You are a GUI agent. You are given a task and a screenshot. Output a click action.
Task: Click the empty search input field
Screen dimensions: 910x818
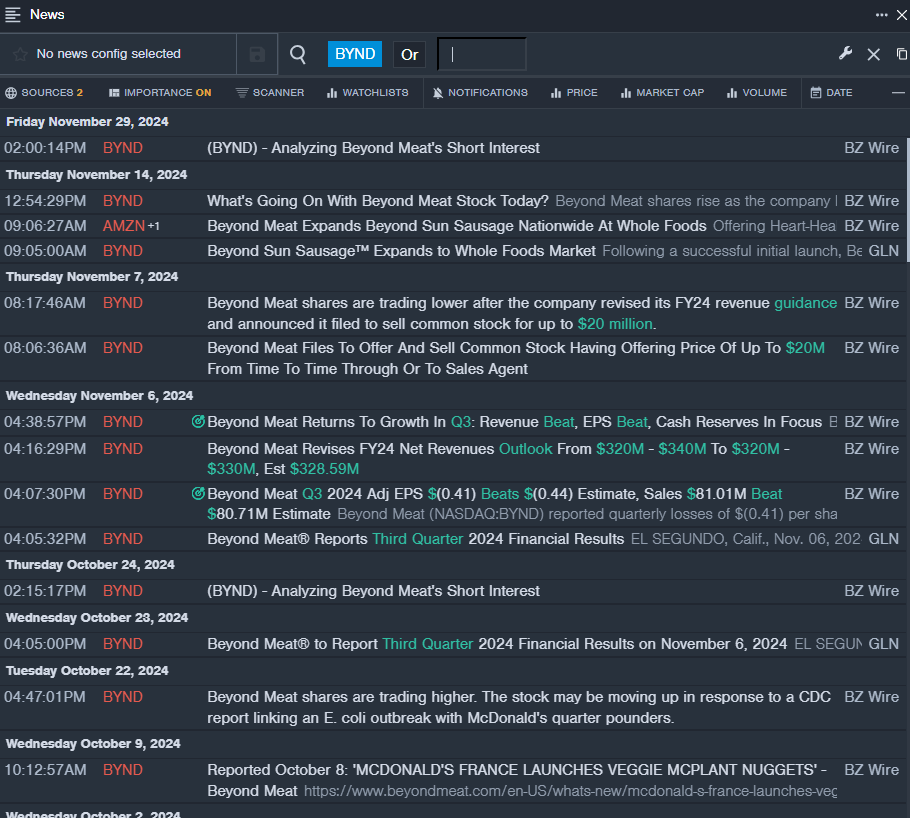482,54
